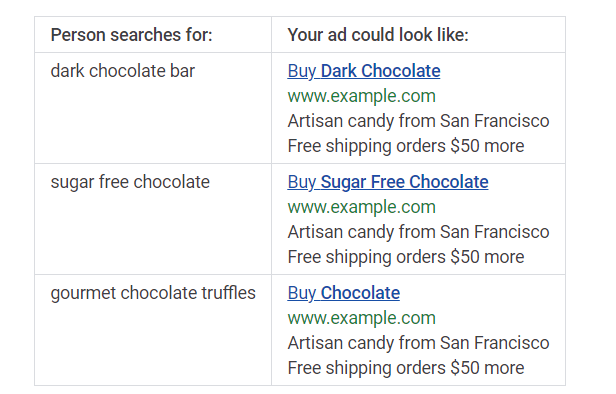This screenshot has width=616, height=394.
Task: Click www.example.com under Buy Dark Chocolate
Action: pos(361,96)
